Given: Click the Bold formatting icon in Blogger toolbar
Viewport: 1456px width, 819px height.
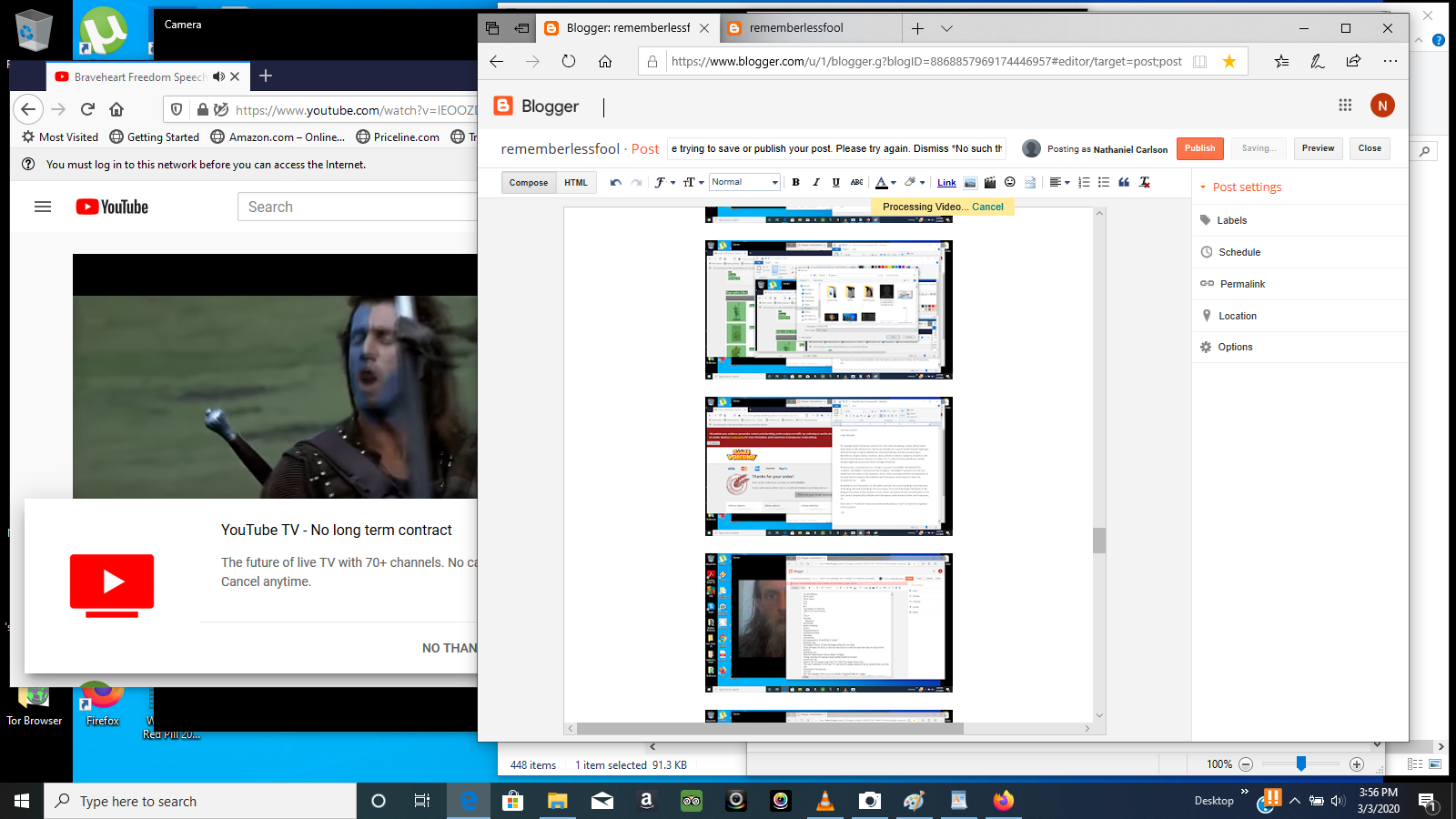Looking at the screenshot, I should [795, 182].
